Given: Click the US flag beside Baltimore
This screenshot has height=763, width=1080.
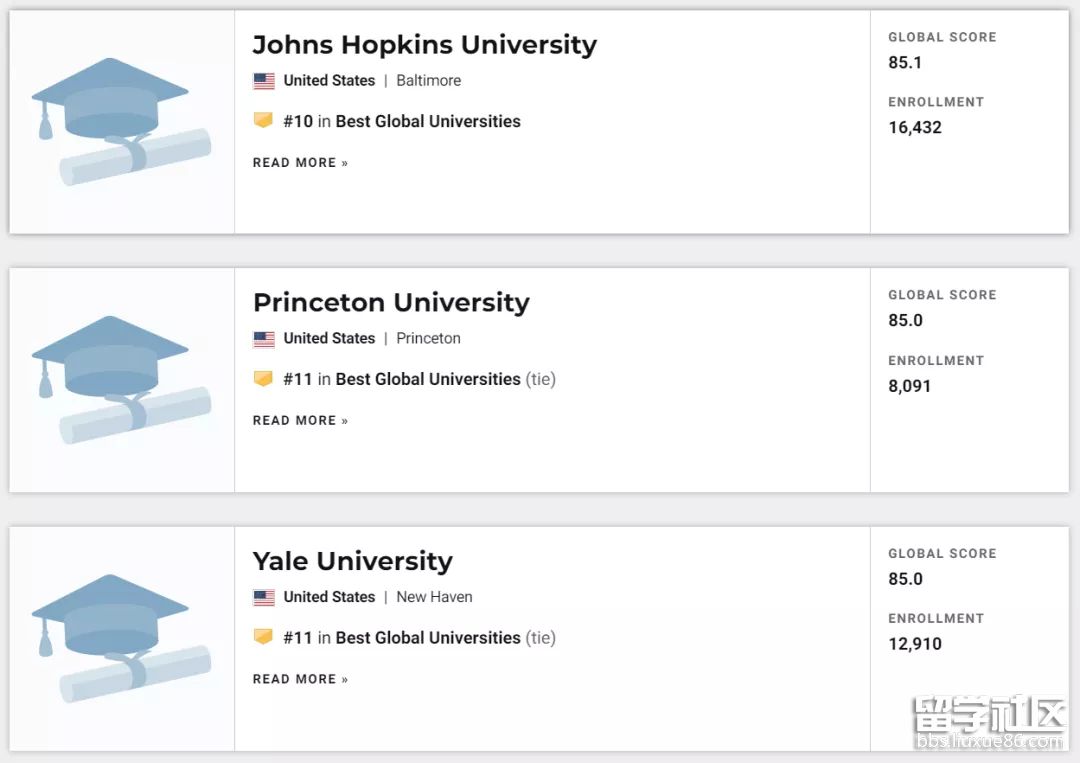Looking at the screenshot, I should click(264, 81).
